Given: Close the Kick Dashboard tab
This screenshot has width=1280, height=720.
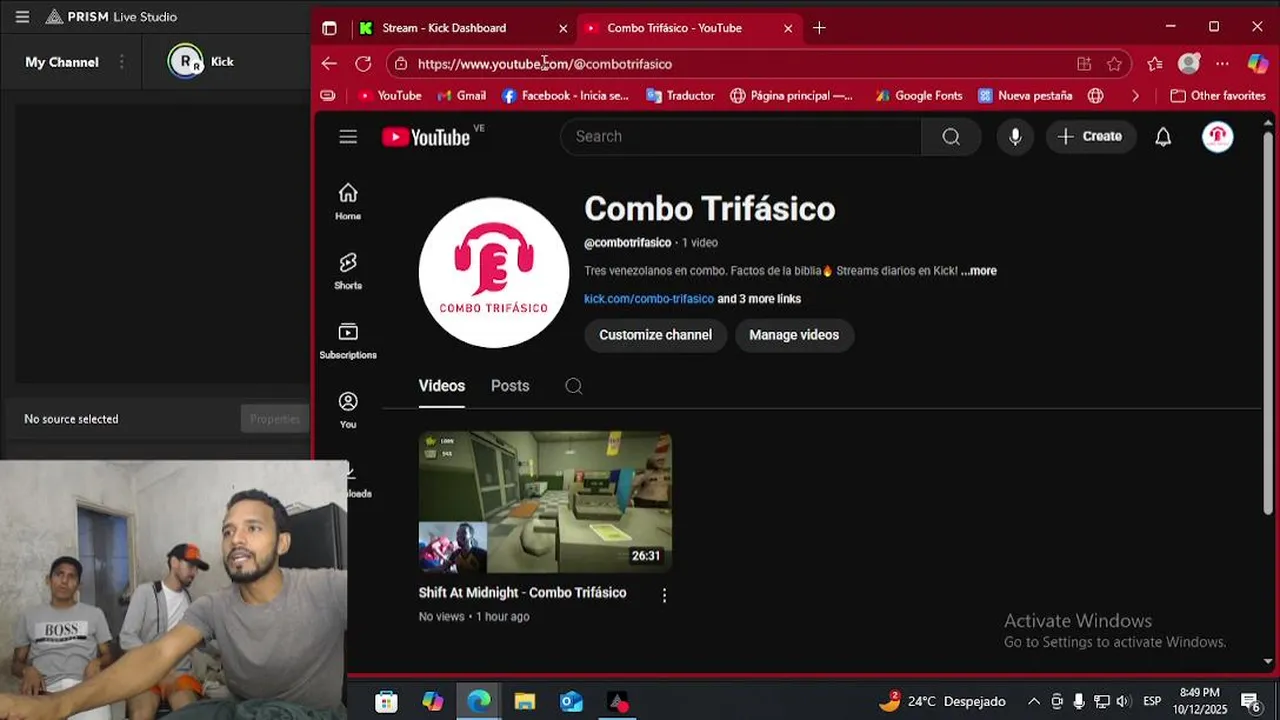Looking at the screenshot, I should [563, 28].
